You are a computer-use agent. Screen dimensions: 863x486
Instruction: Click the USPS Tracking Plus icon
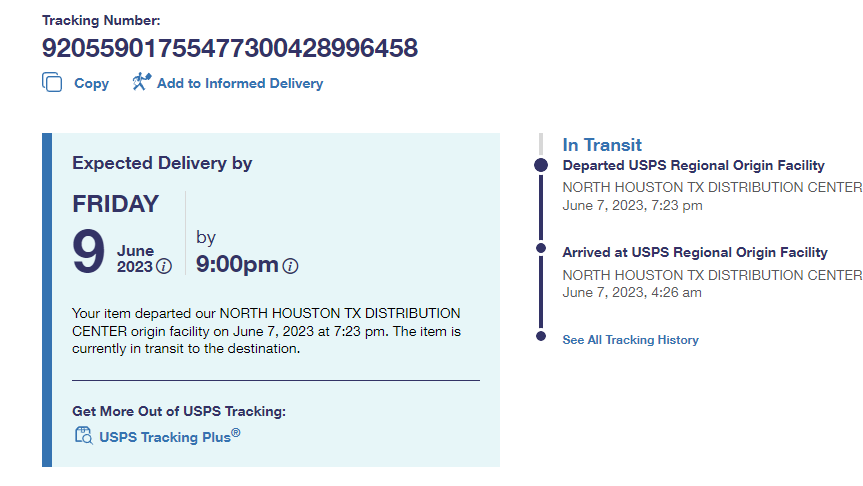point(84,435)
